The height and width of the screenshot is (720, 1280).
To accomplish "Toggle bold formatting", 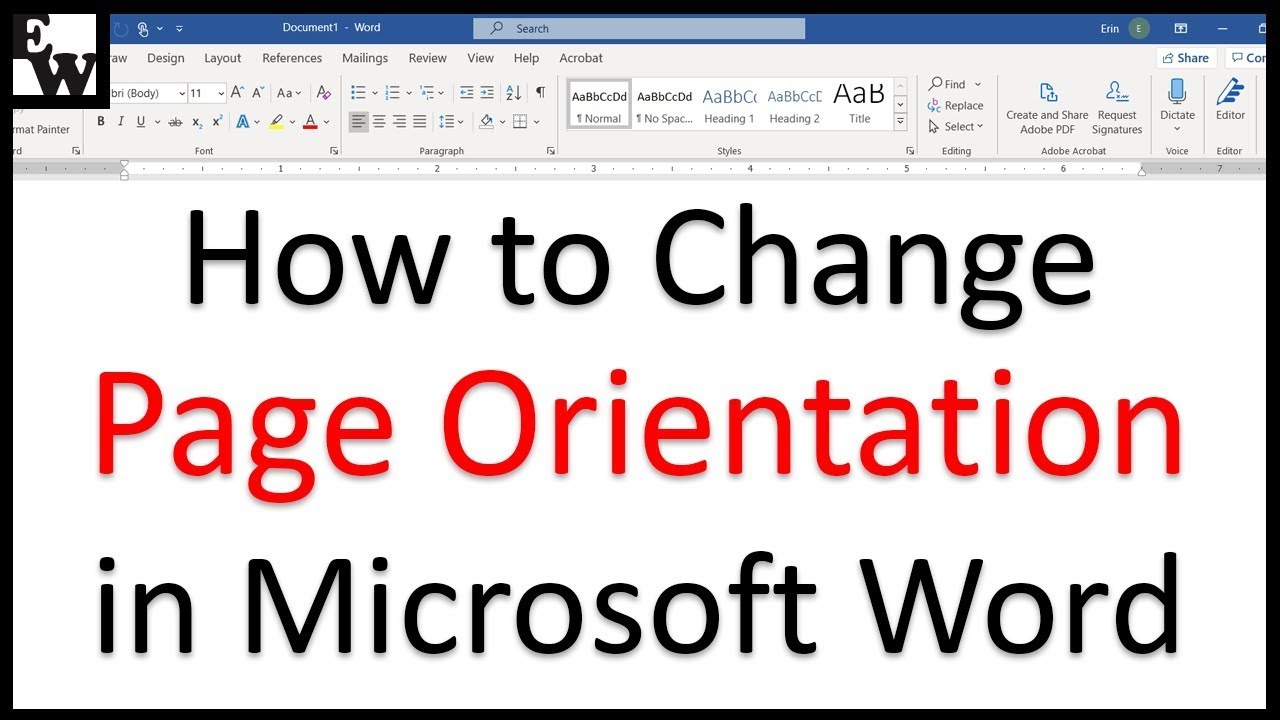I will pyautogui.click(x=100, y=122).
